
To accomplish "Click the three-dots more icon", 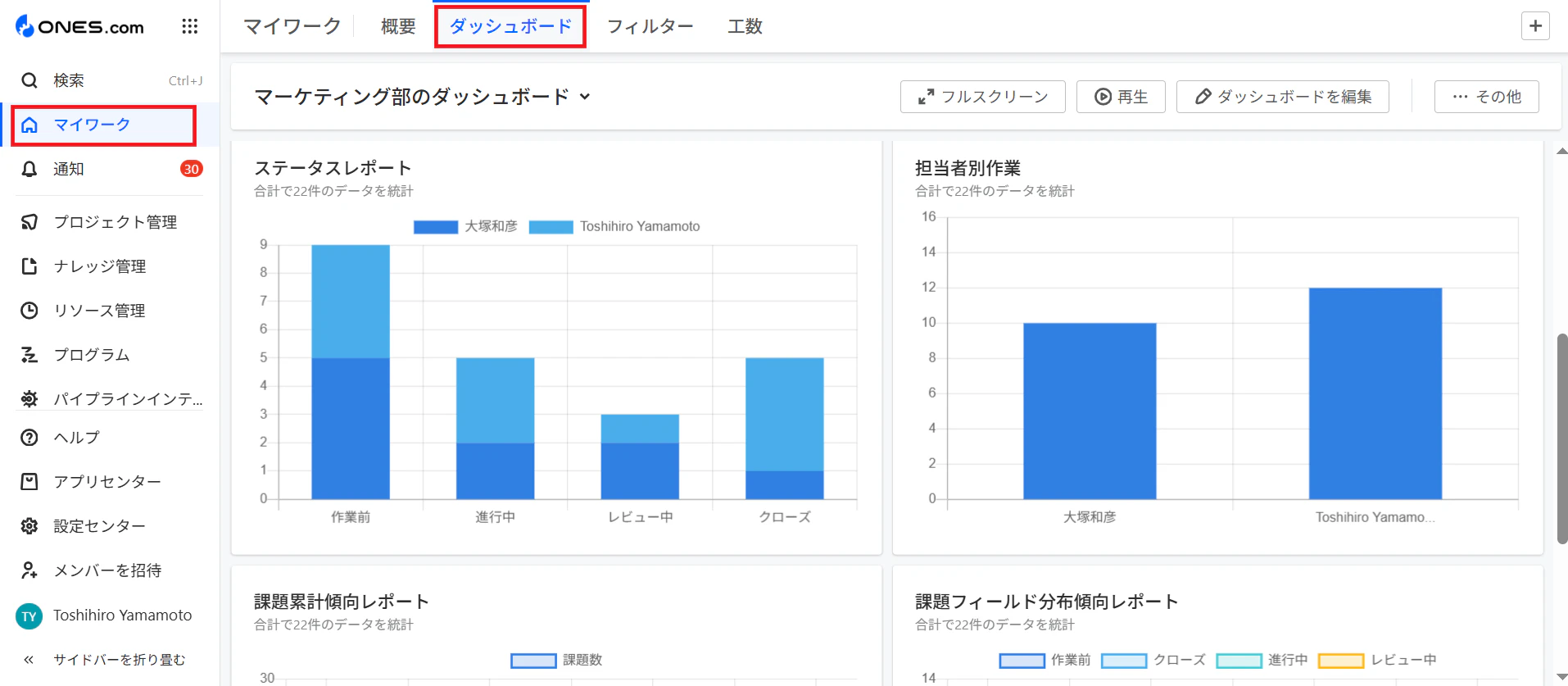I will [1460, 97].
